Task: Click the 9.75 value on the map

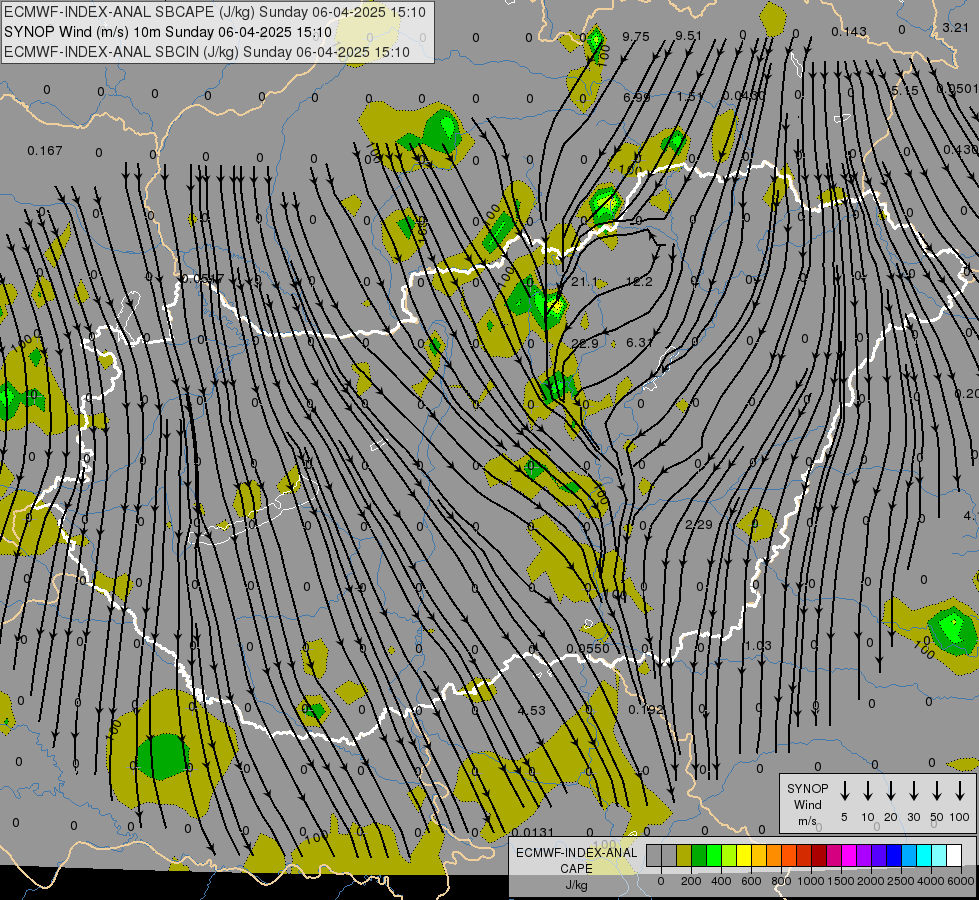Action: [636, 37]
